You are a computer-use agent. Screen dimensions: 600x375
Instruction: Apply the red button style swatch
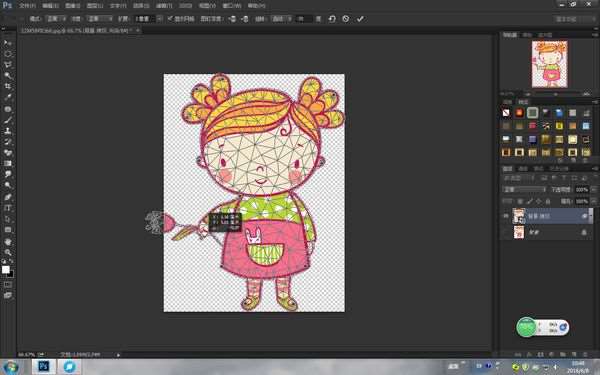[x=519, y=112]
